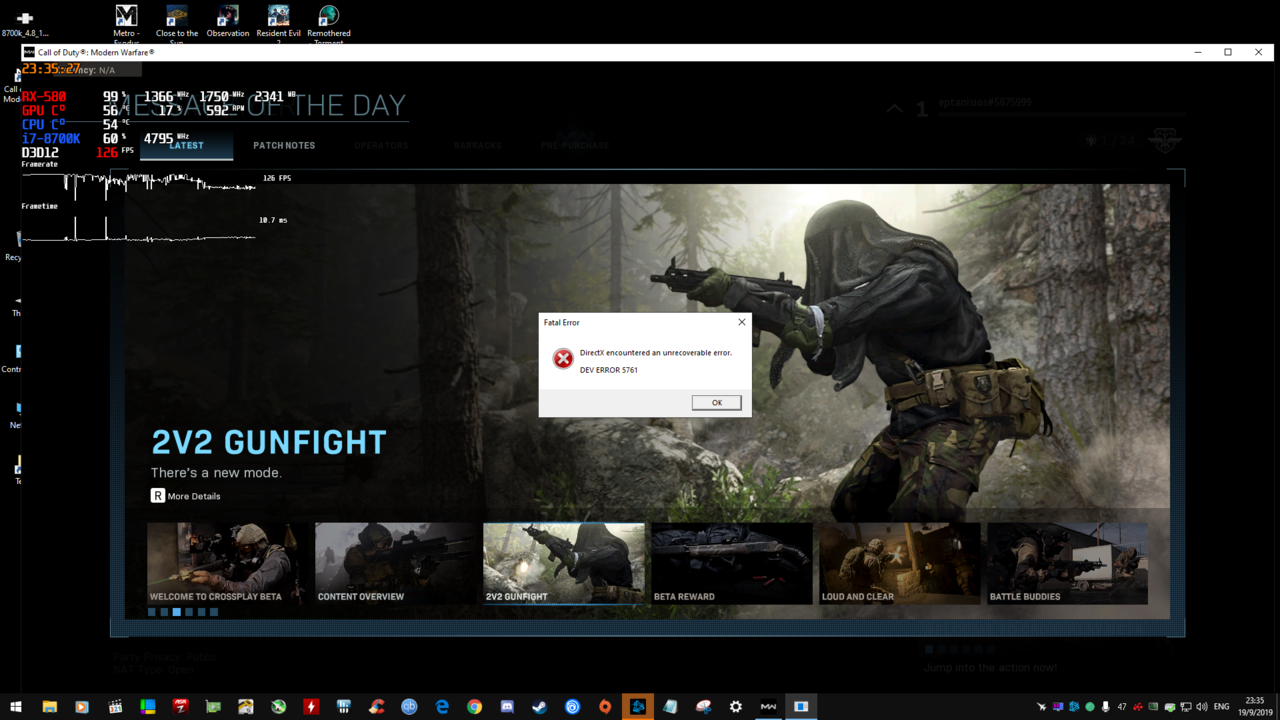
Task: Open the red Z ASRock taskbar icon
Action: [x=180, y=706]
